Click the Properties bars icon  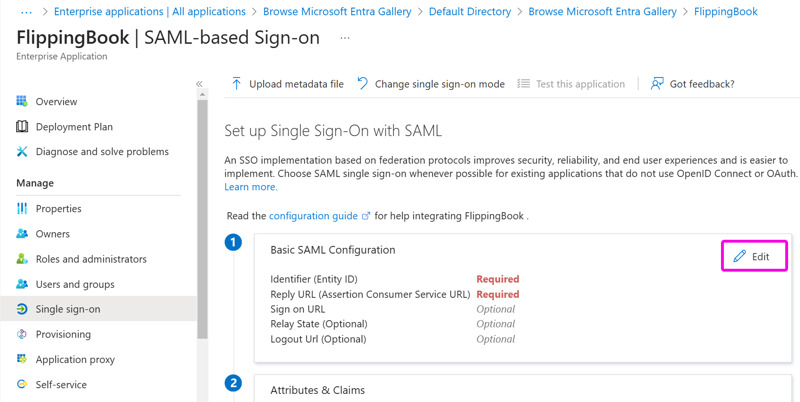(x=22, y=208)
